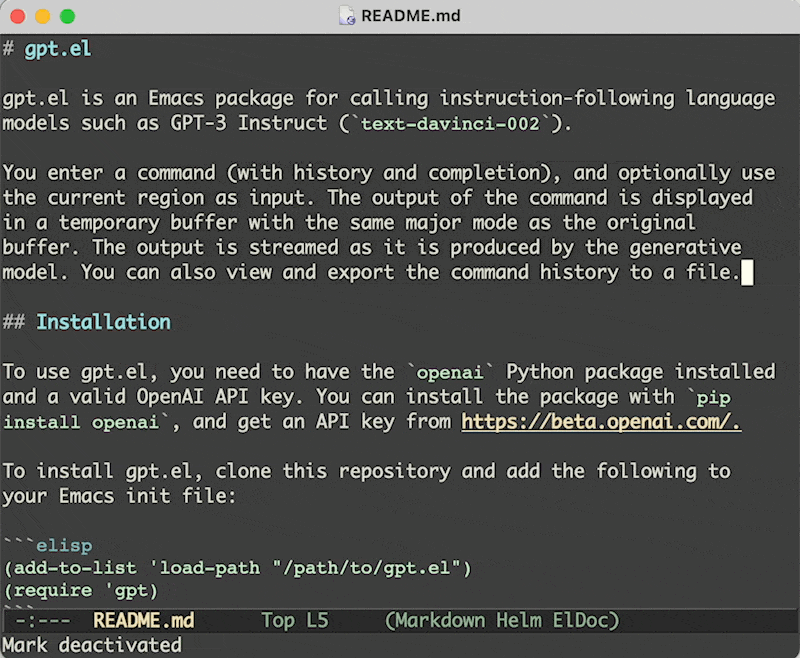The height and width of the screenshot is (658, 800).
Task: Click the (add-to-list 'load-path line
Action: pyautogui.click(x=238, y=568)
